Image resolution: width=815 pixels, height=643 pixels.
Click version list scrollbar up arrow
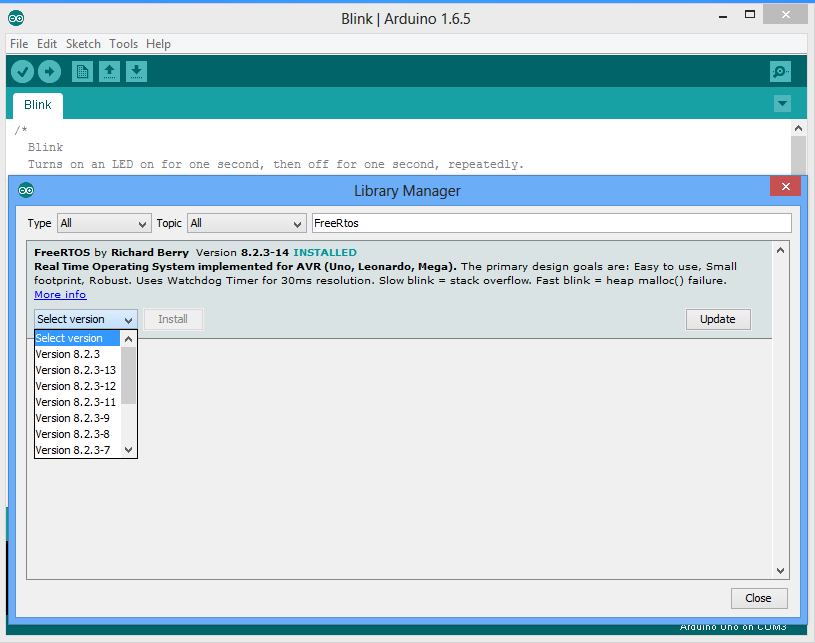click(129, 339)
